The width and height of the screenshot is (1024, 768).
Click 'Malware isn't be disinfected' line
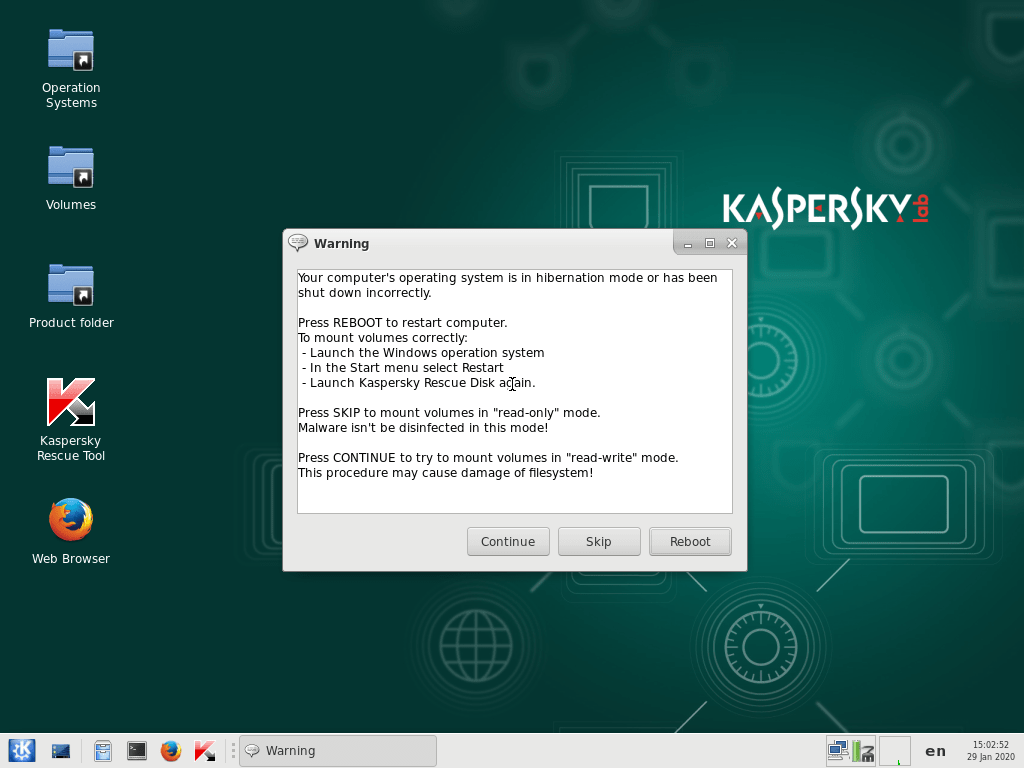(423, 428)
